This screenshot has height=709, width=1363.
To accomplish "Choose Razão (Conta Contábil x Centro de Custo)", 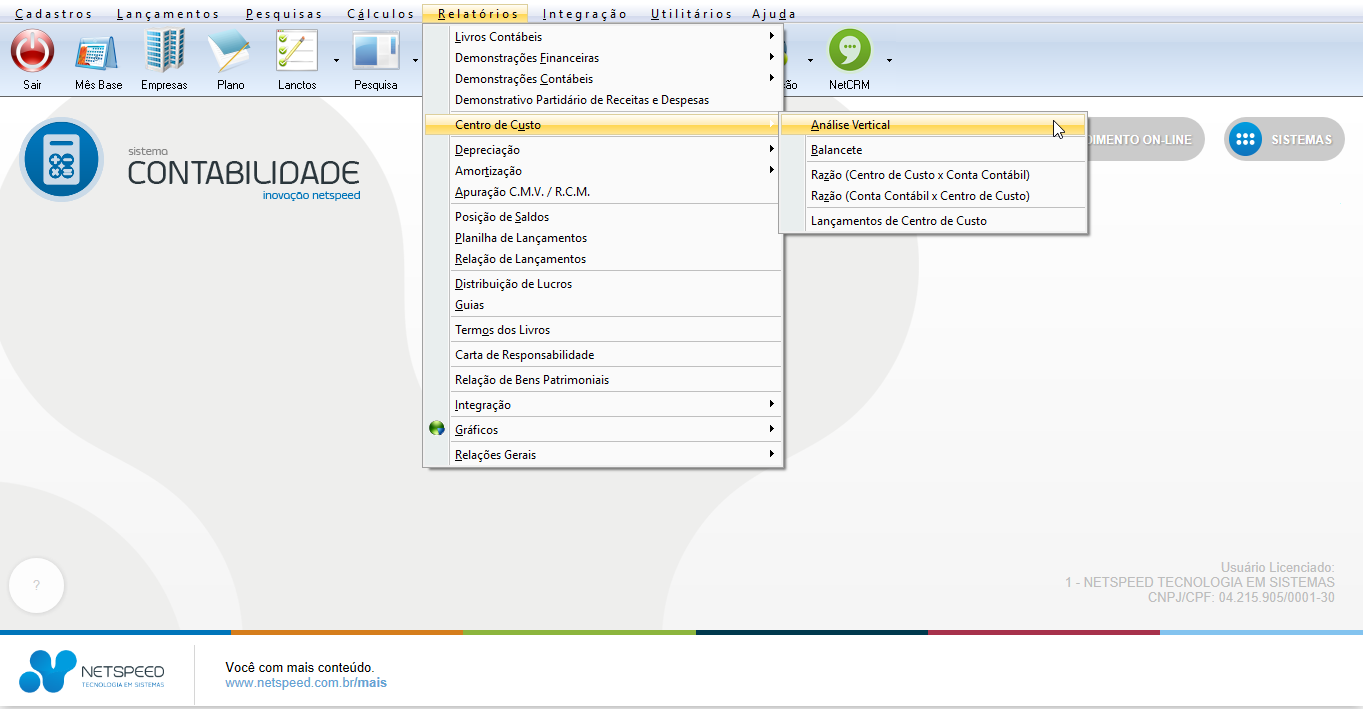I will coord(933,196).
